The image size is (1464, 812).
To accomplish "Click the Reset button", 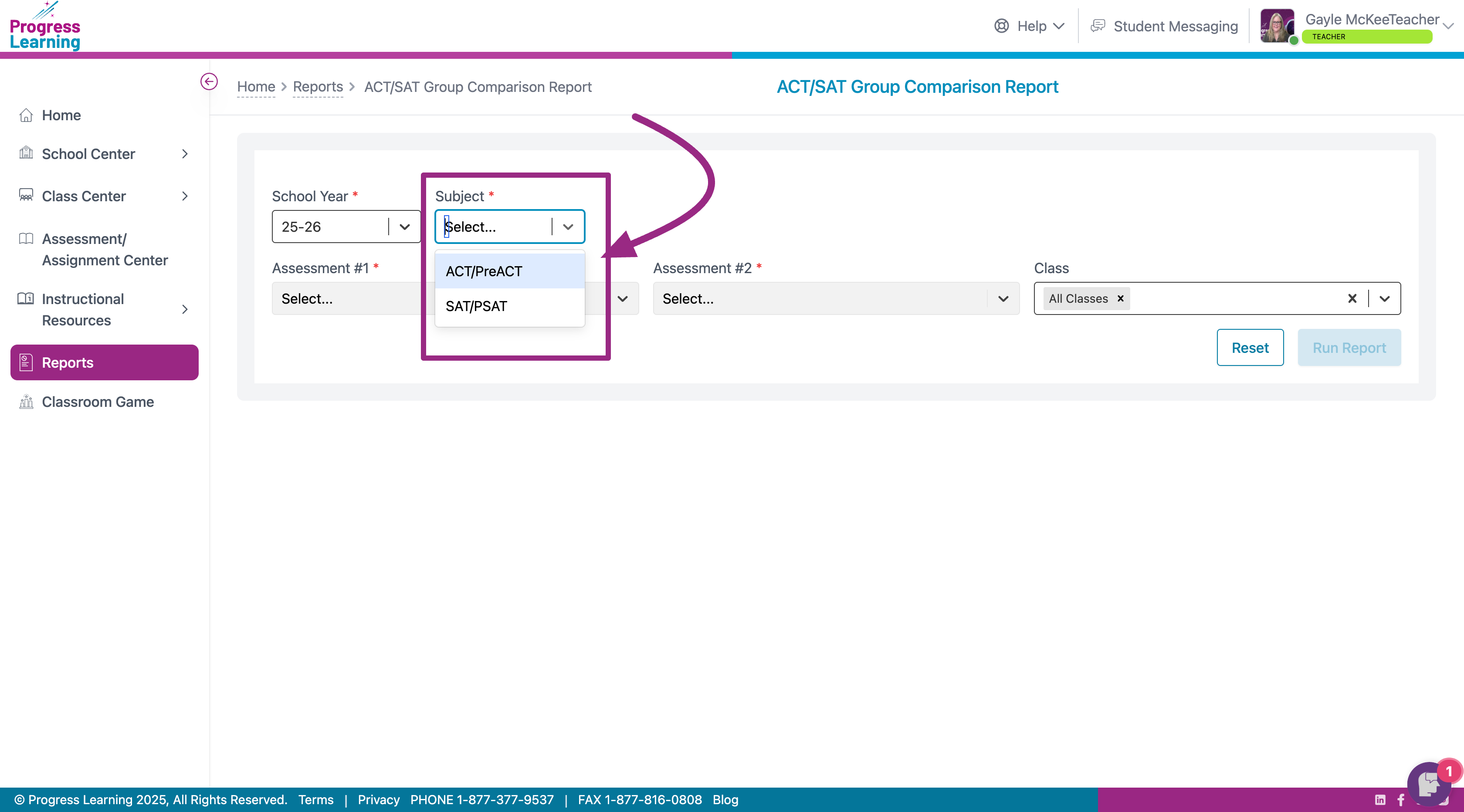I will click(1250, 348).
